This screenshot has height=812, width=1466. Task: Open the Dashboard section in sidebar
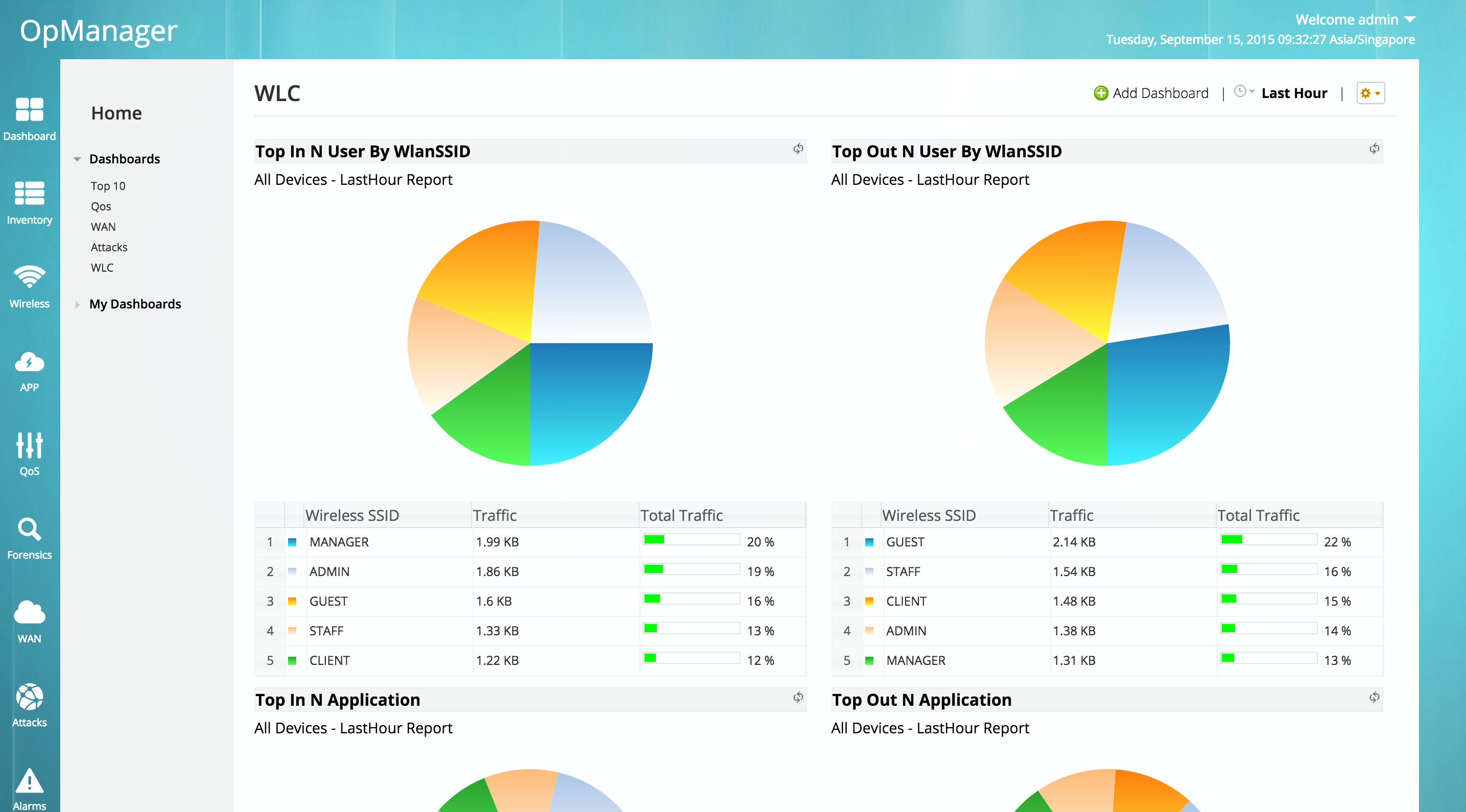click(29, 118)
